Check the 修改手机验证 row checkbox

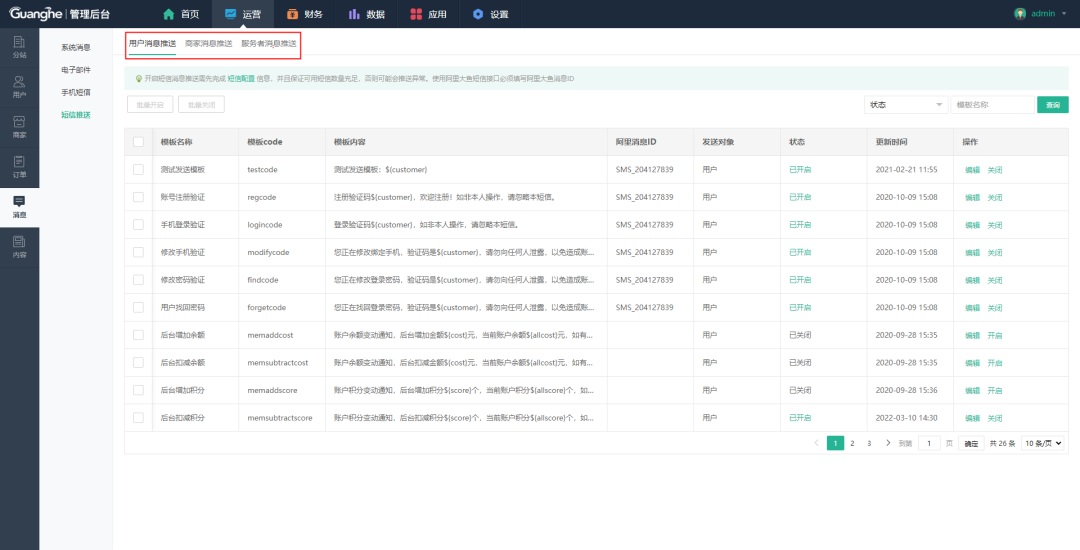(x=138, y=252)
